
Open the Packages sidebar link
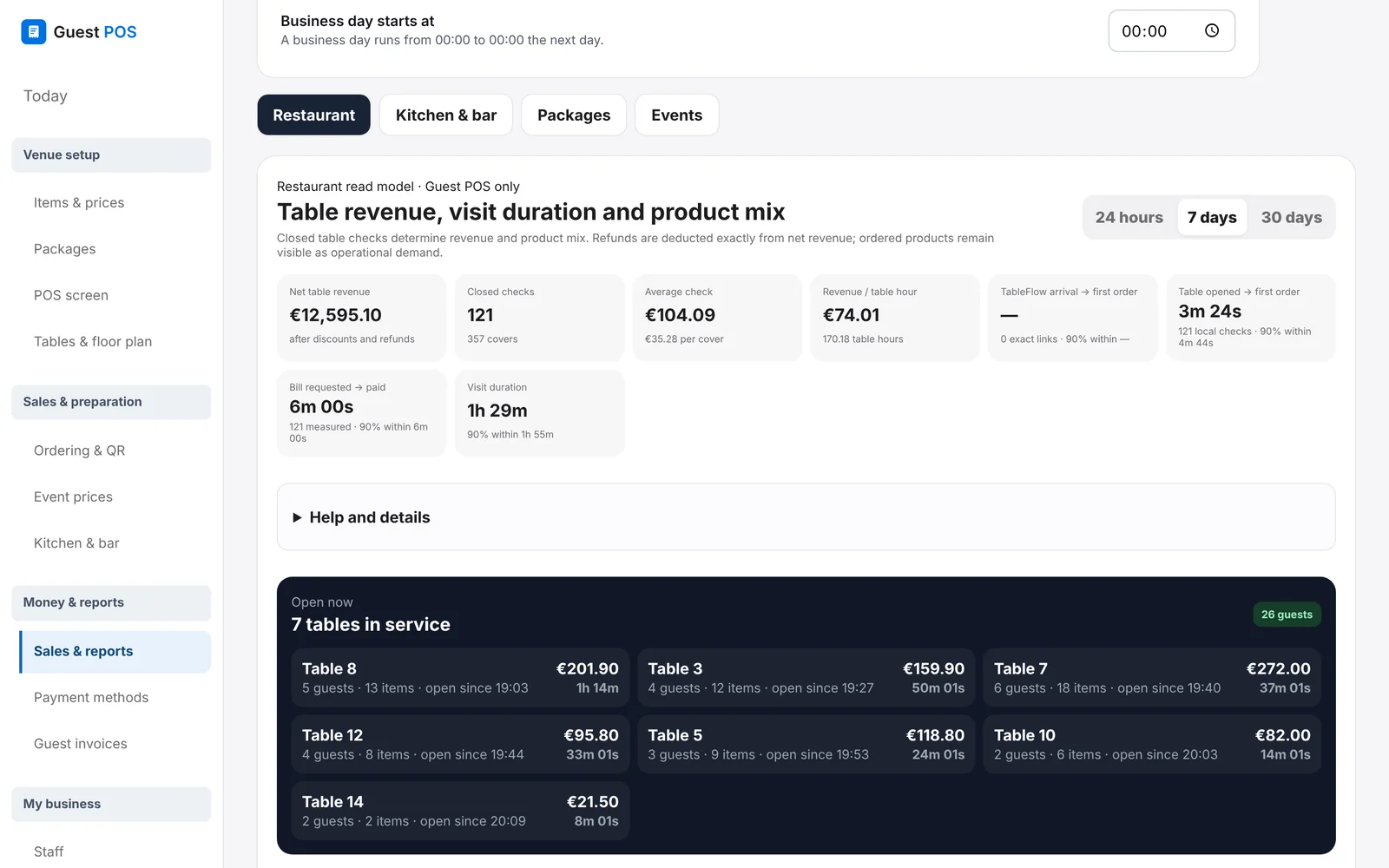[x=65, y=249]
